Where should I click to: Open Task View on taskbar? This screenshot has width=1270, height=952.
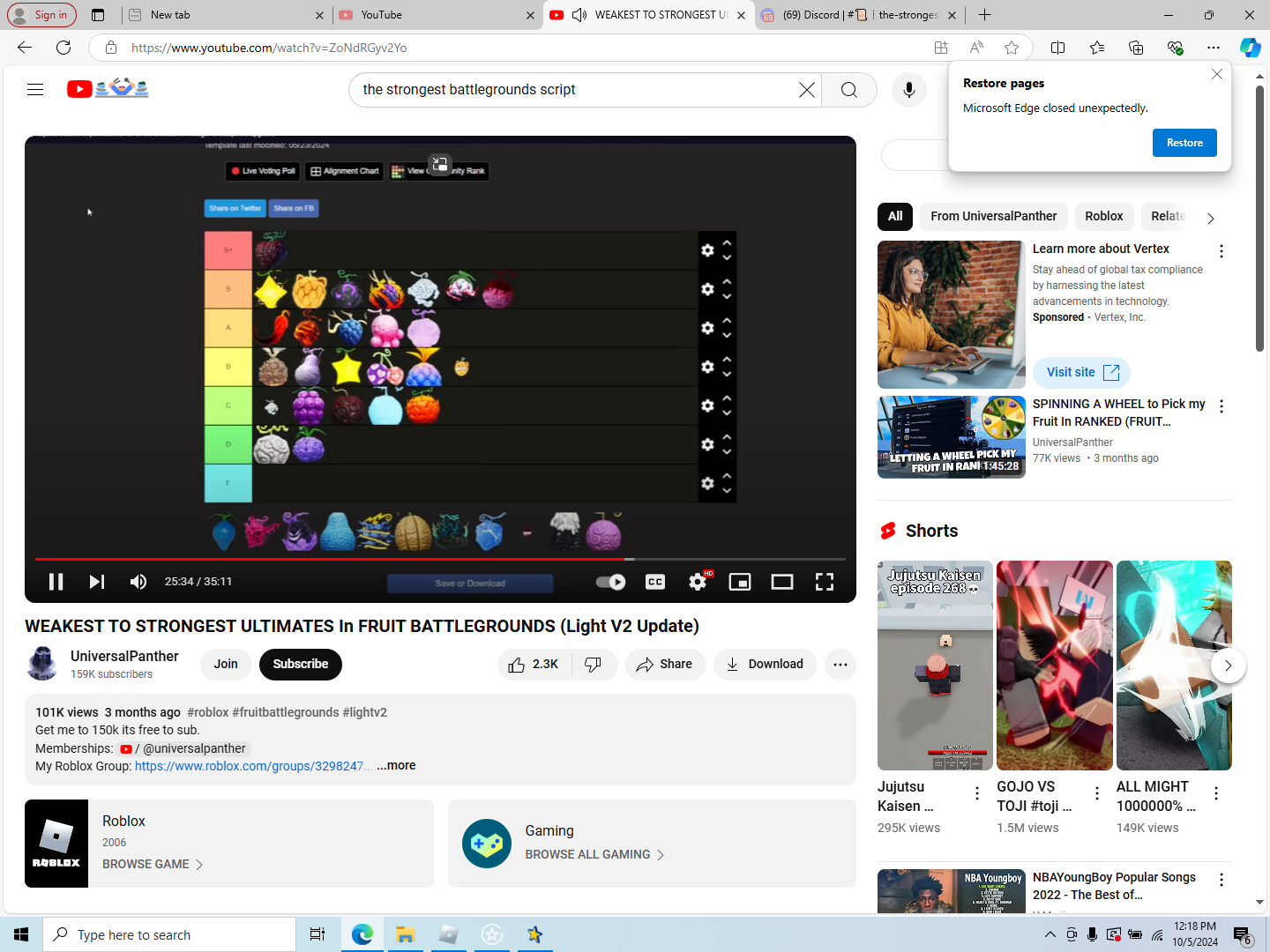pyautogui.click(x=317, y=934)
